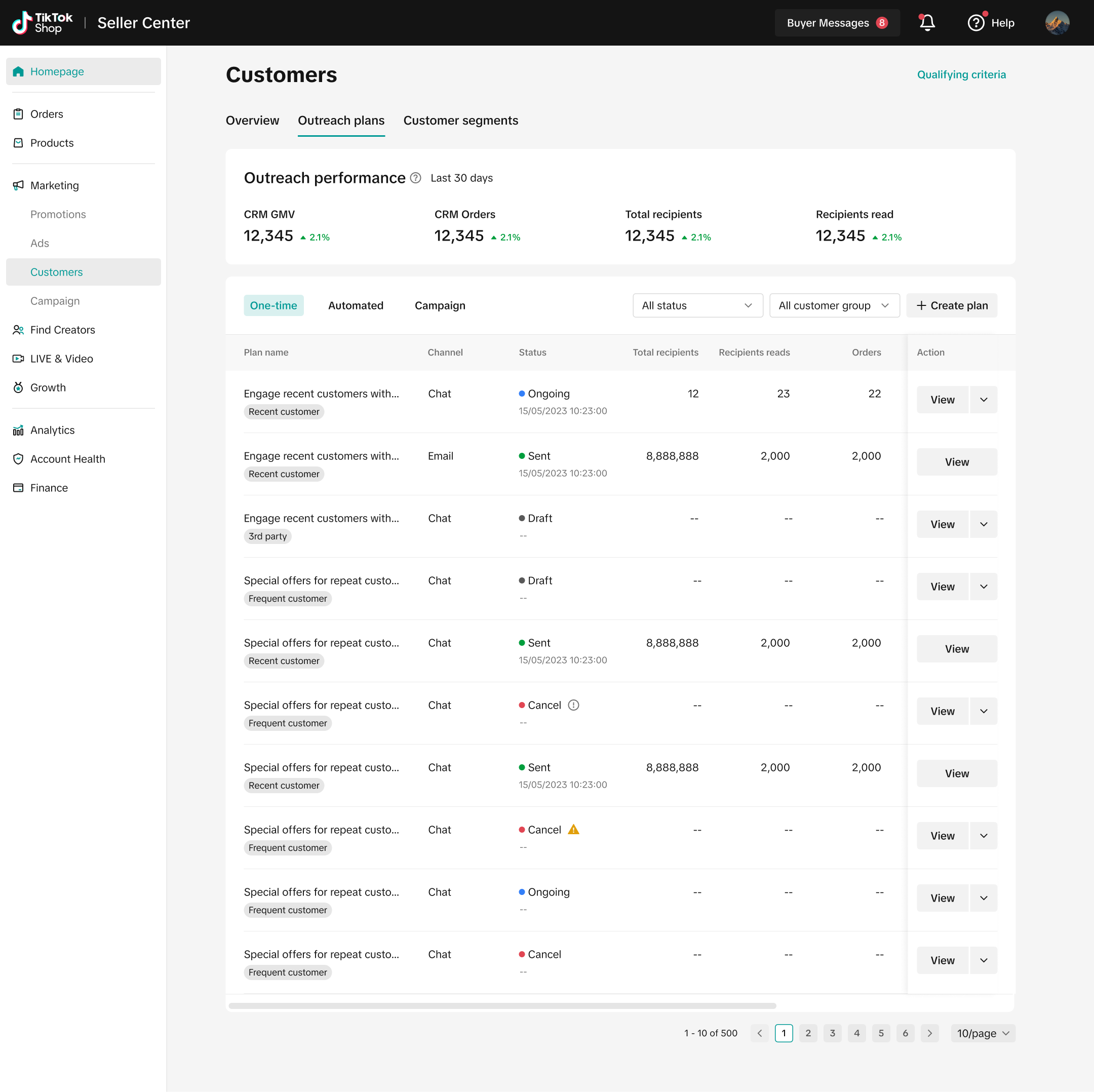Image resolution: width=1094 pixels, height=1092 pixels.
Task: Switch to Customer segments tab
Action: tap(460, 121)
